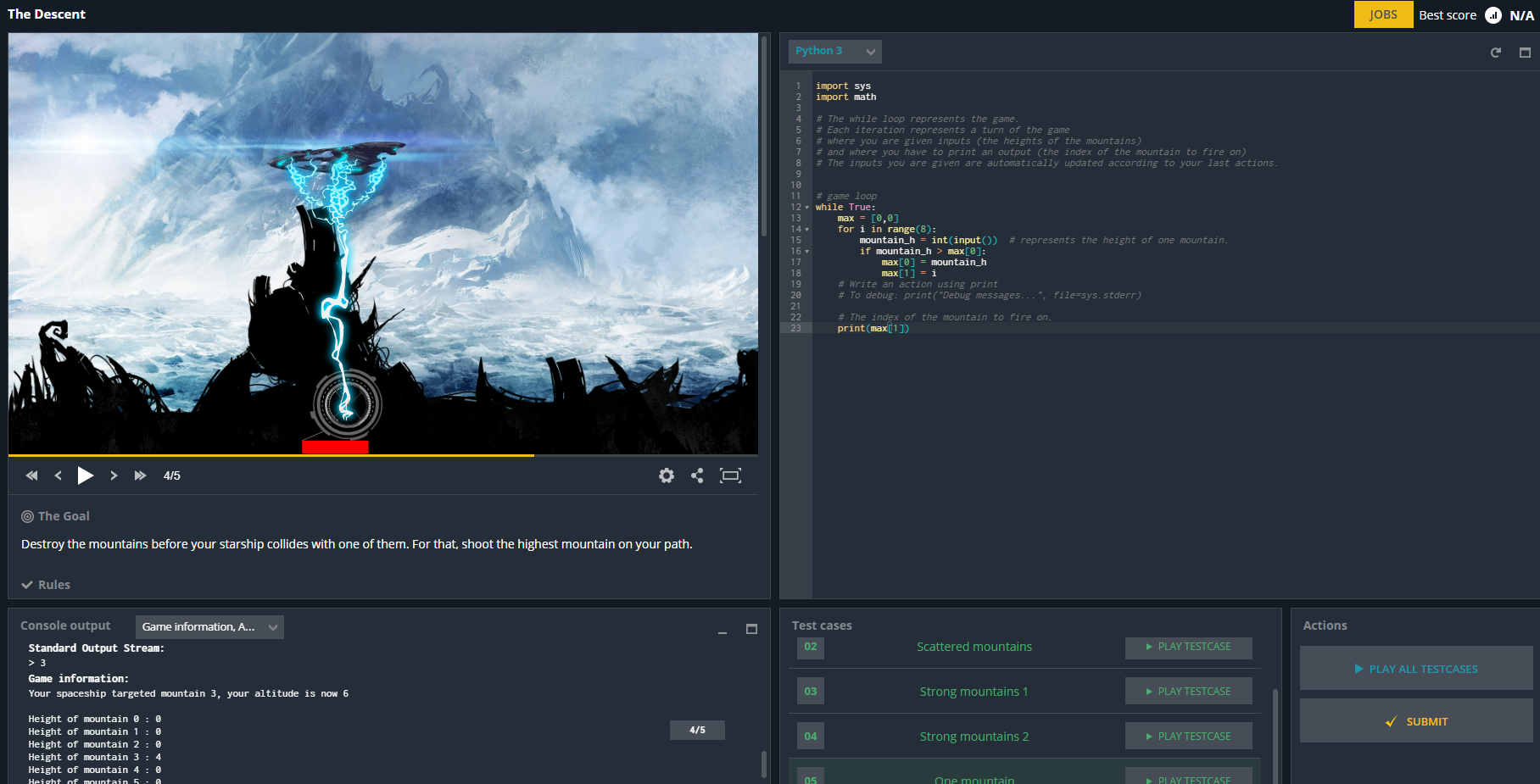This screenshot has width=1540, height=784.
Task: Step back one frame in replay
Action: [58, 475]
